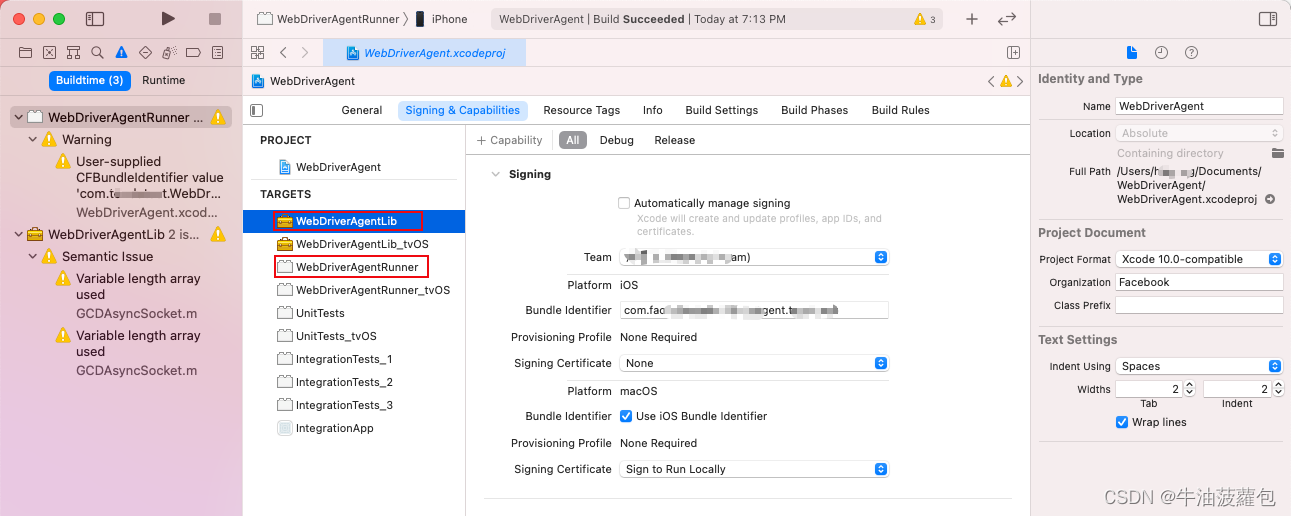Toggle the left navigator sidebar
This screenshot has width=1291, height=516.
pos(95,19)
